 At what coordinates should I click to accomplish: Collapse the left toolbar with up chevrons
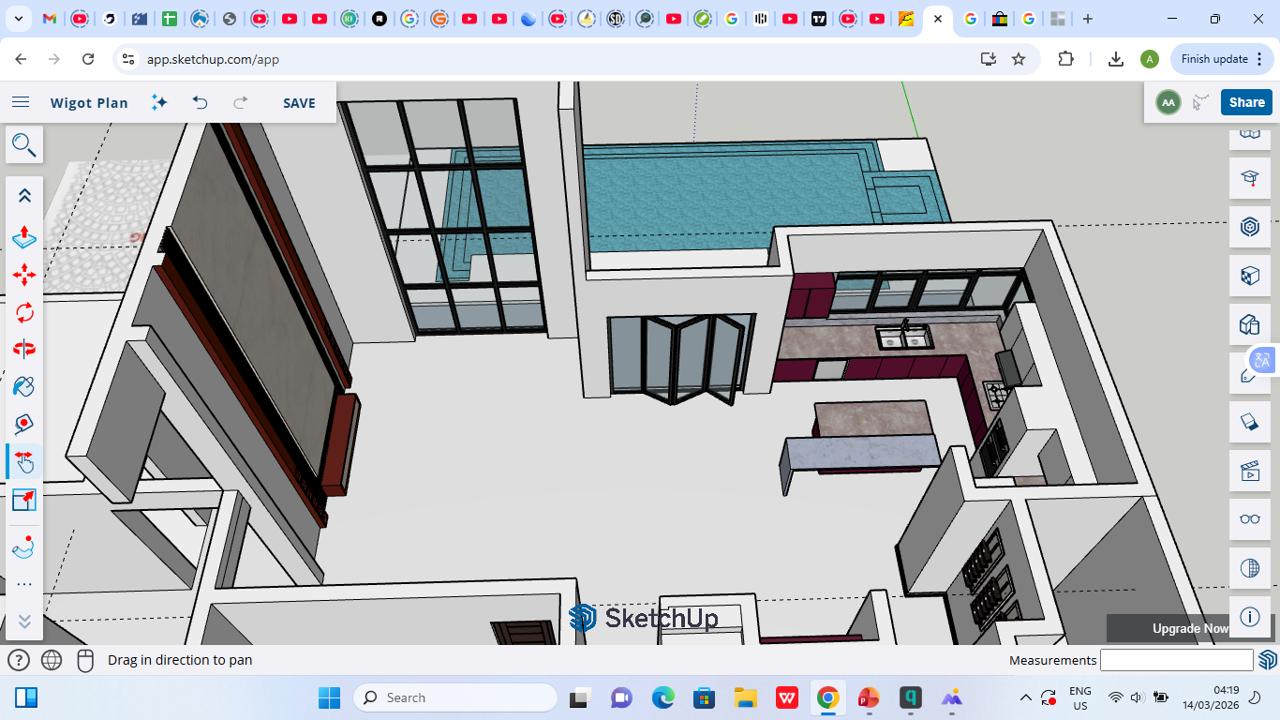point(24,196)
